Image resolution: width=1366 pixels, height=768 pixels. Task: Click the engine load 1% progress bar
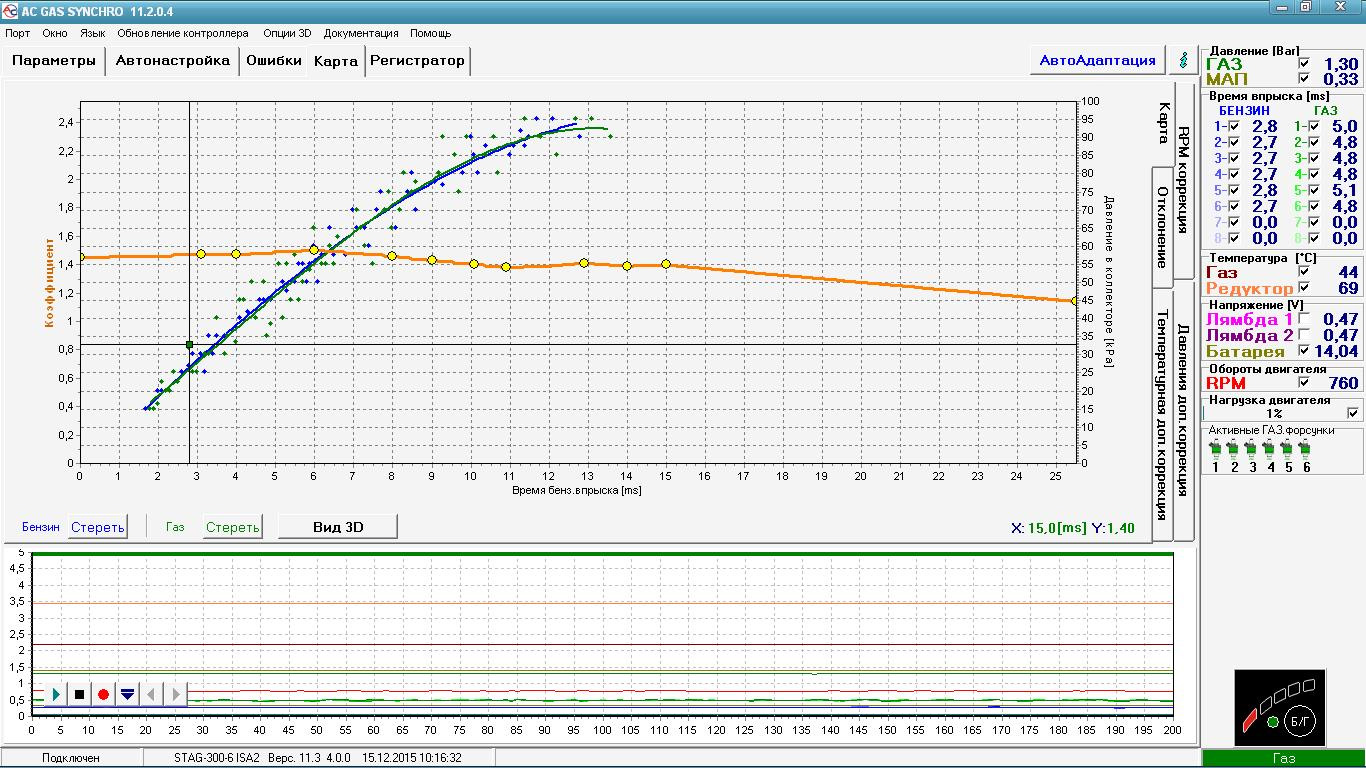point(1274,413)
